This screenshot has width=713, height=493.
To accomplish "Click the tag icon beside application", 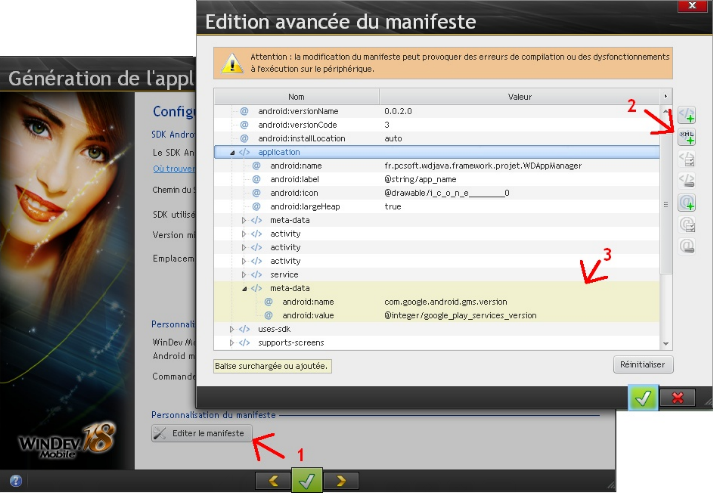I will 244,152.
